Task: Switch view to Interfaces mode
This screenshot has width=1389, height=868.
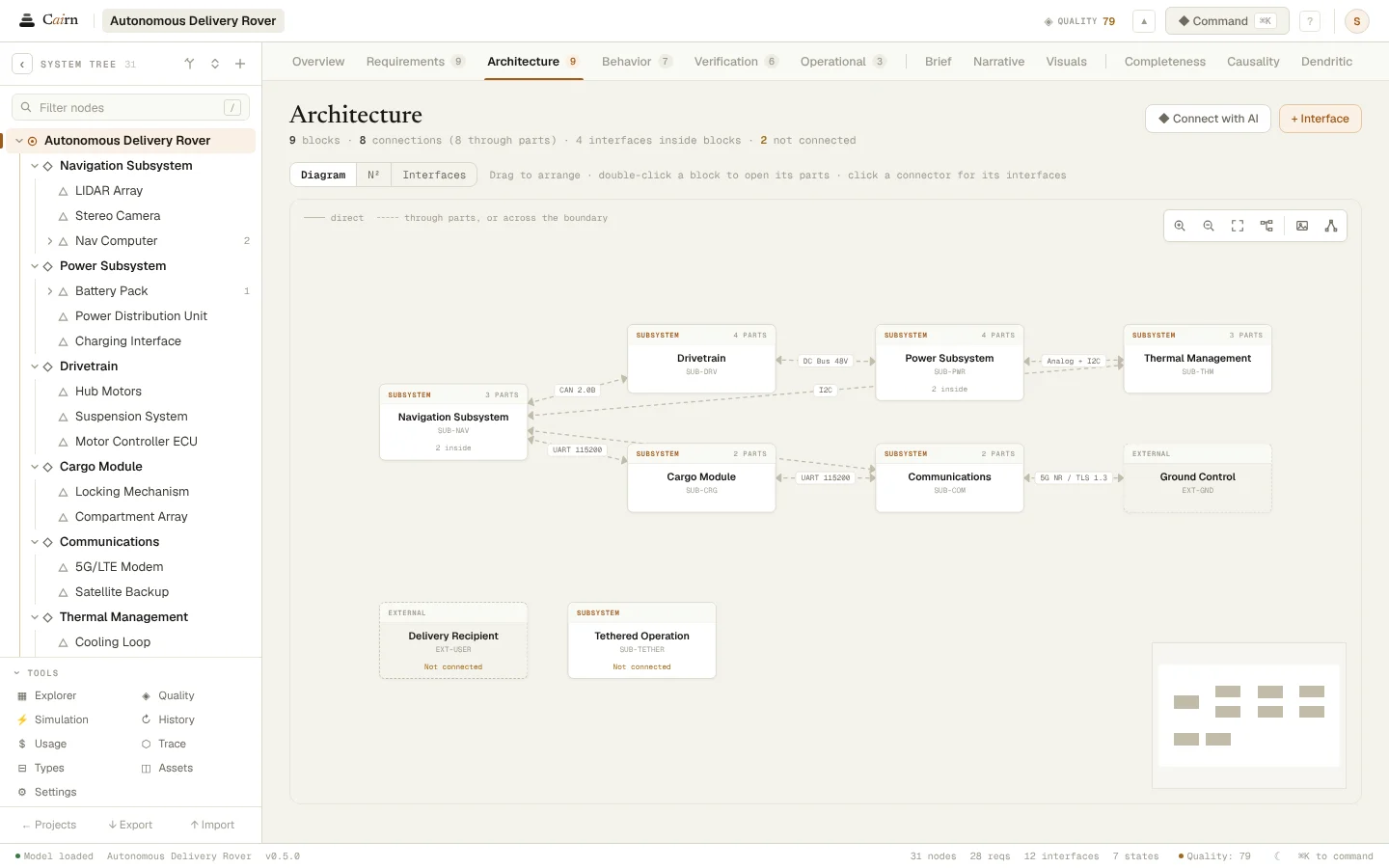Action: click(434, 175)
